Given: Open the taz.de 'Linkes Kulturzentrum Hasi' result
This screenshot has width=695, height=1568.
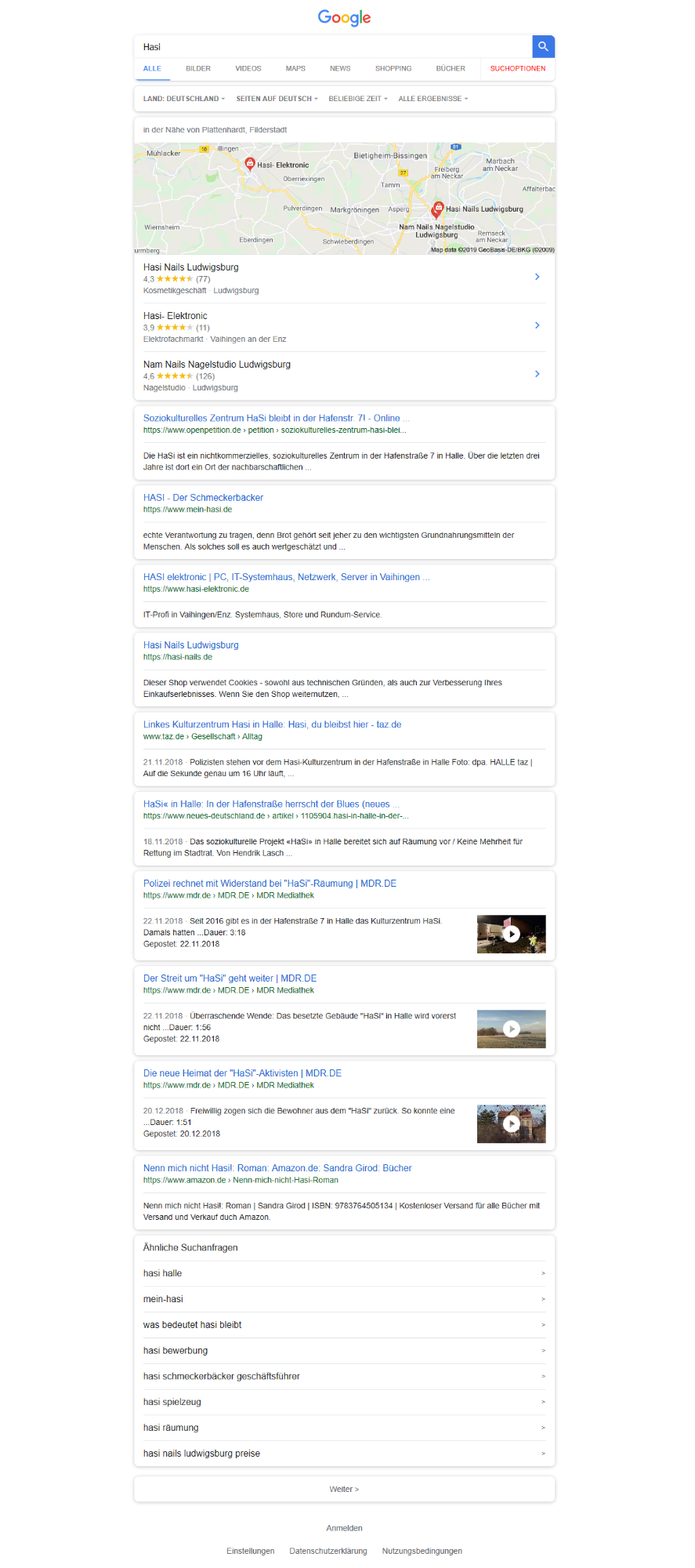Looking at the screenshot, I should point(272,724).
